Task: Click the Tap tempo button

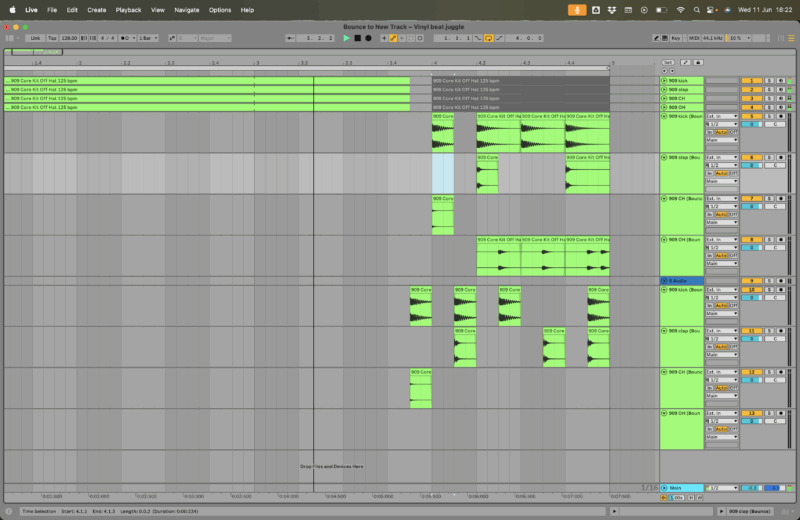Action: 52,38
